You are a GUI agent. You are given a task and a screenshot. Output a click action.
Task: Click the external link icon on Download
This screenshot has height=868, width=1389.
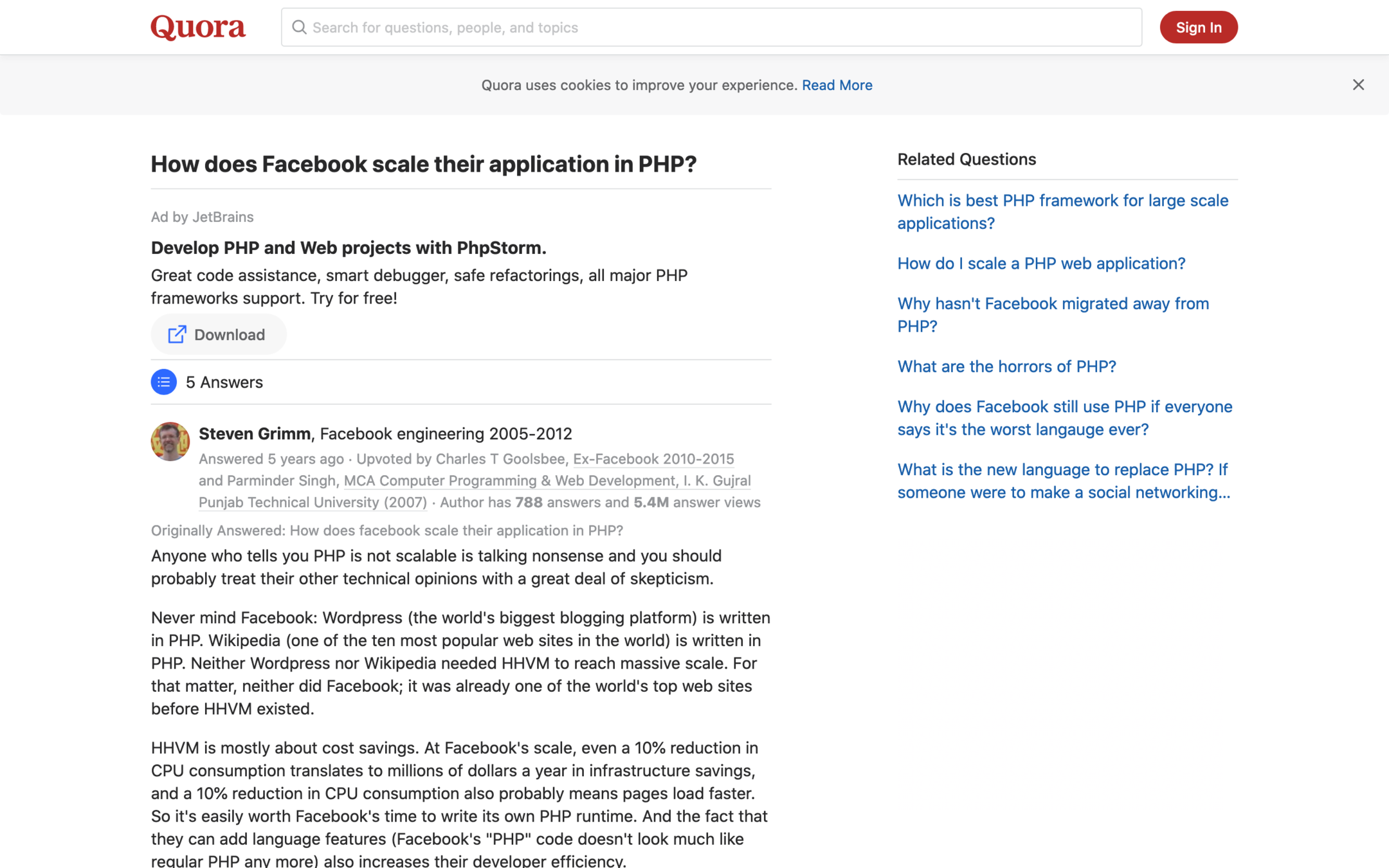(x=177, y=334)
